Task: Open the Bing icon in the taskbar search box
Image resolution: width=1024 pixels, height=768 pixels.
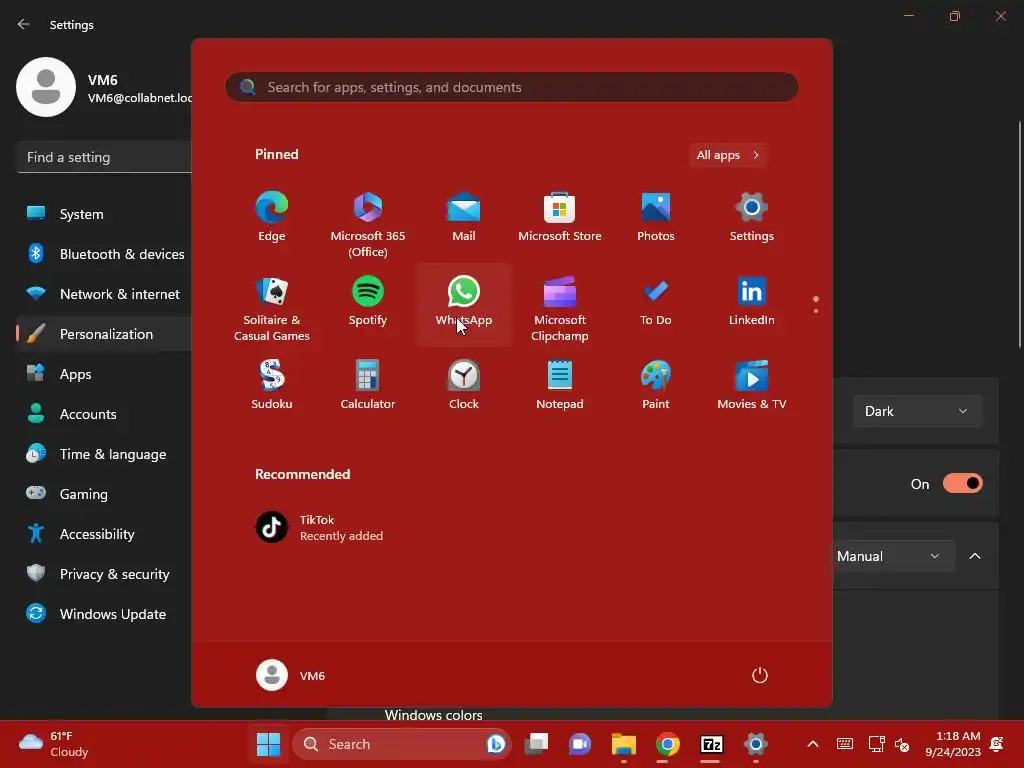Action: [496, 744]
